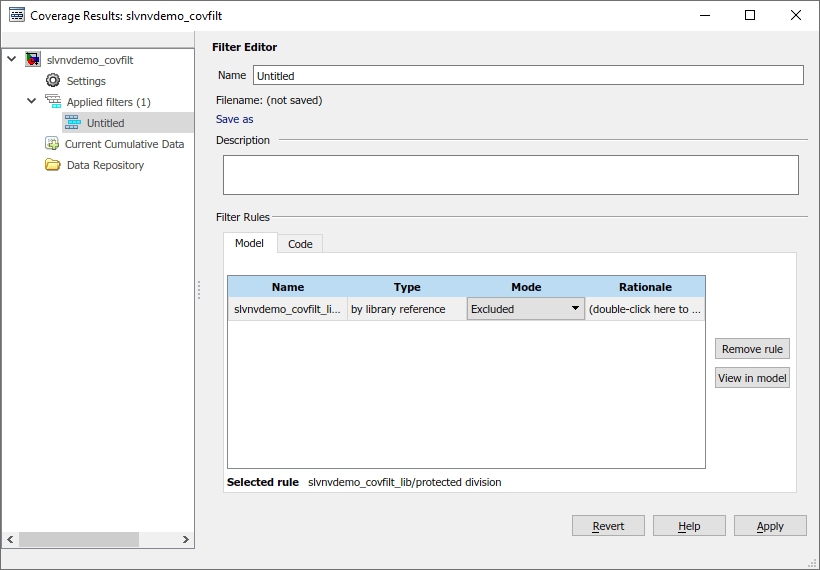Click the Save as link
This screenshot has width=820, height=570.
click(234, 119)
